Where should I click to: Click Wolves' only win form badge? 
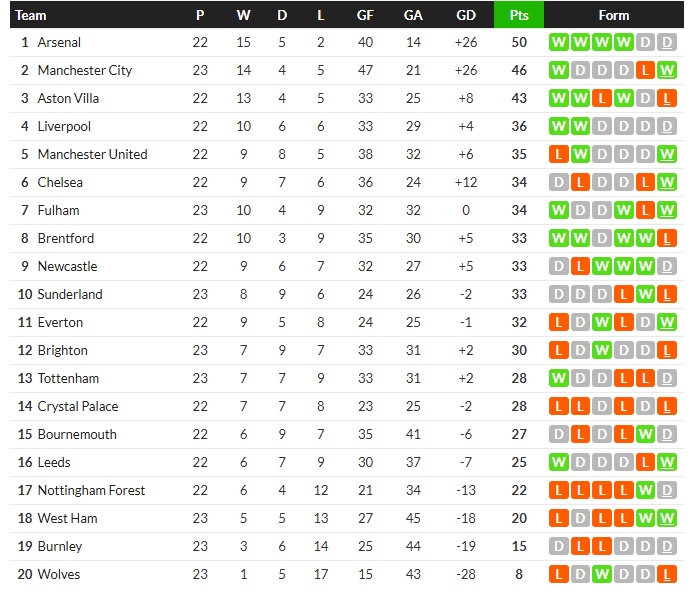point(602,575)
